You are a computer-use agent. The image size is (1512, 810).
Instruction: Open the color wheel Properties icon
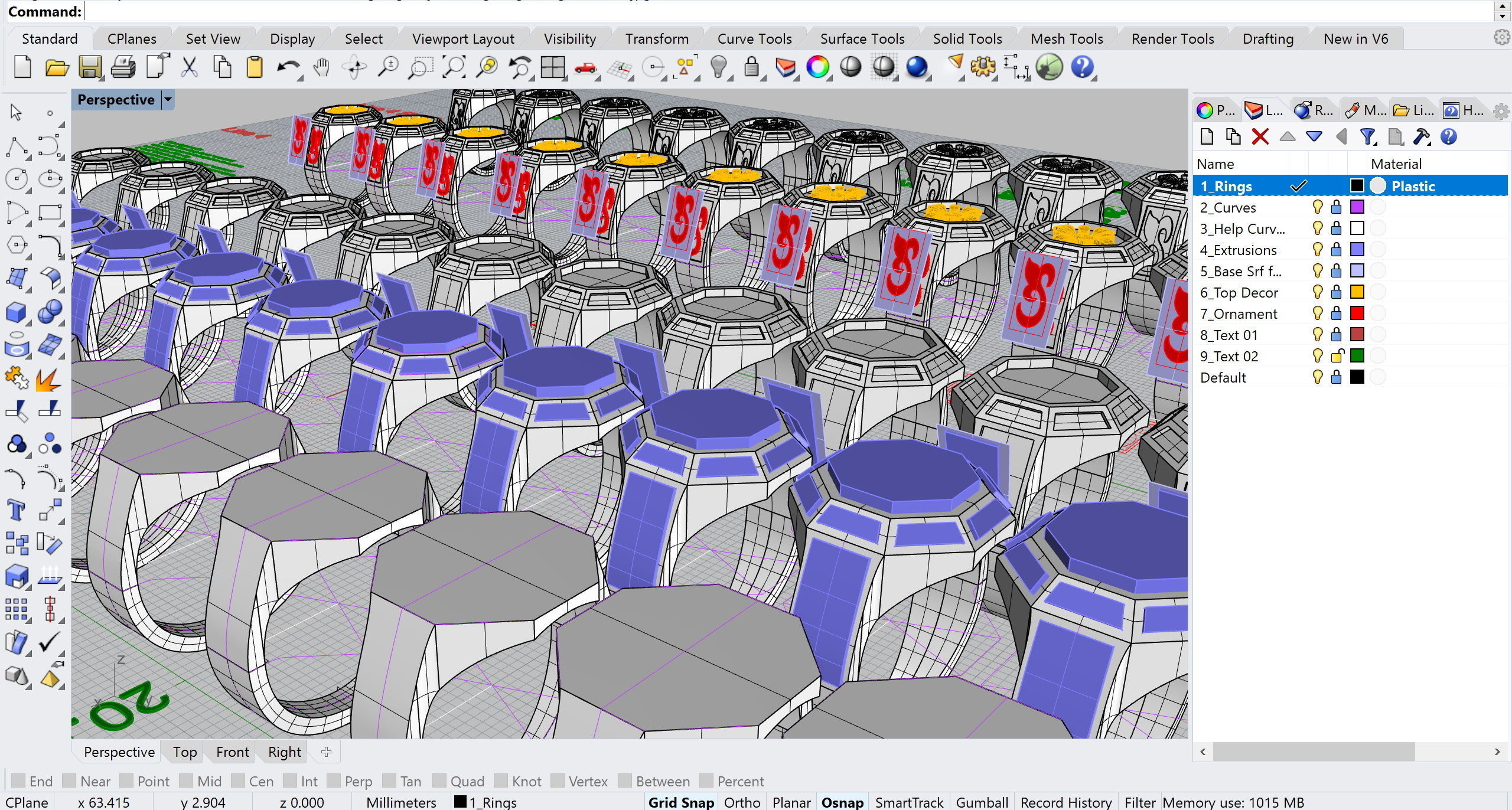[817, 67]
